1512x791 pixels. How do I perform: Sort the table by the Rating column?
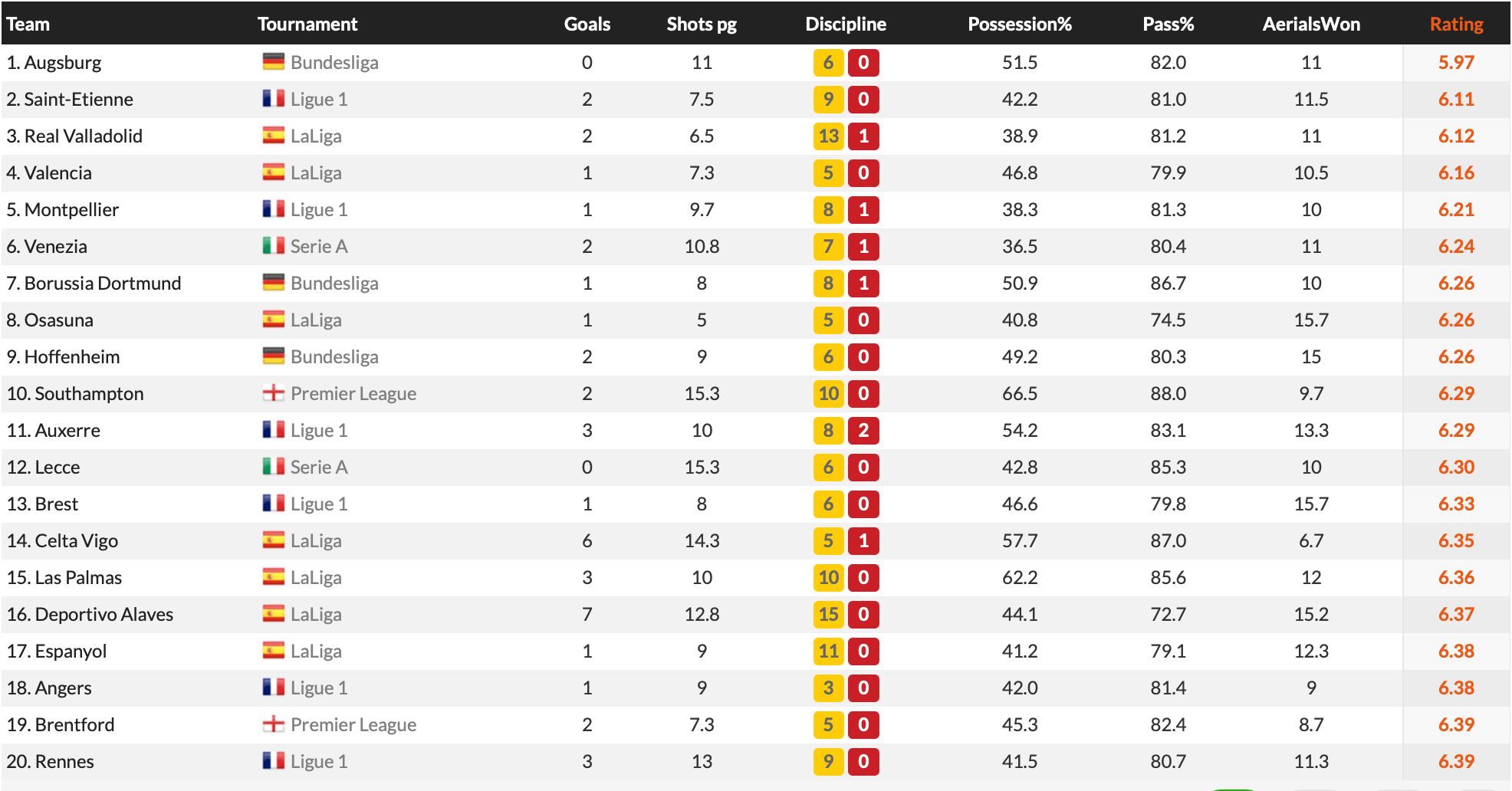tap(1456, 25)
